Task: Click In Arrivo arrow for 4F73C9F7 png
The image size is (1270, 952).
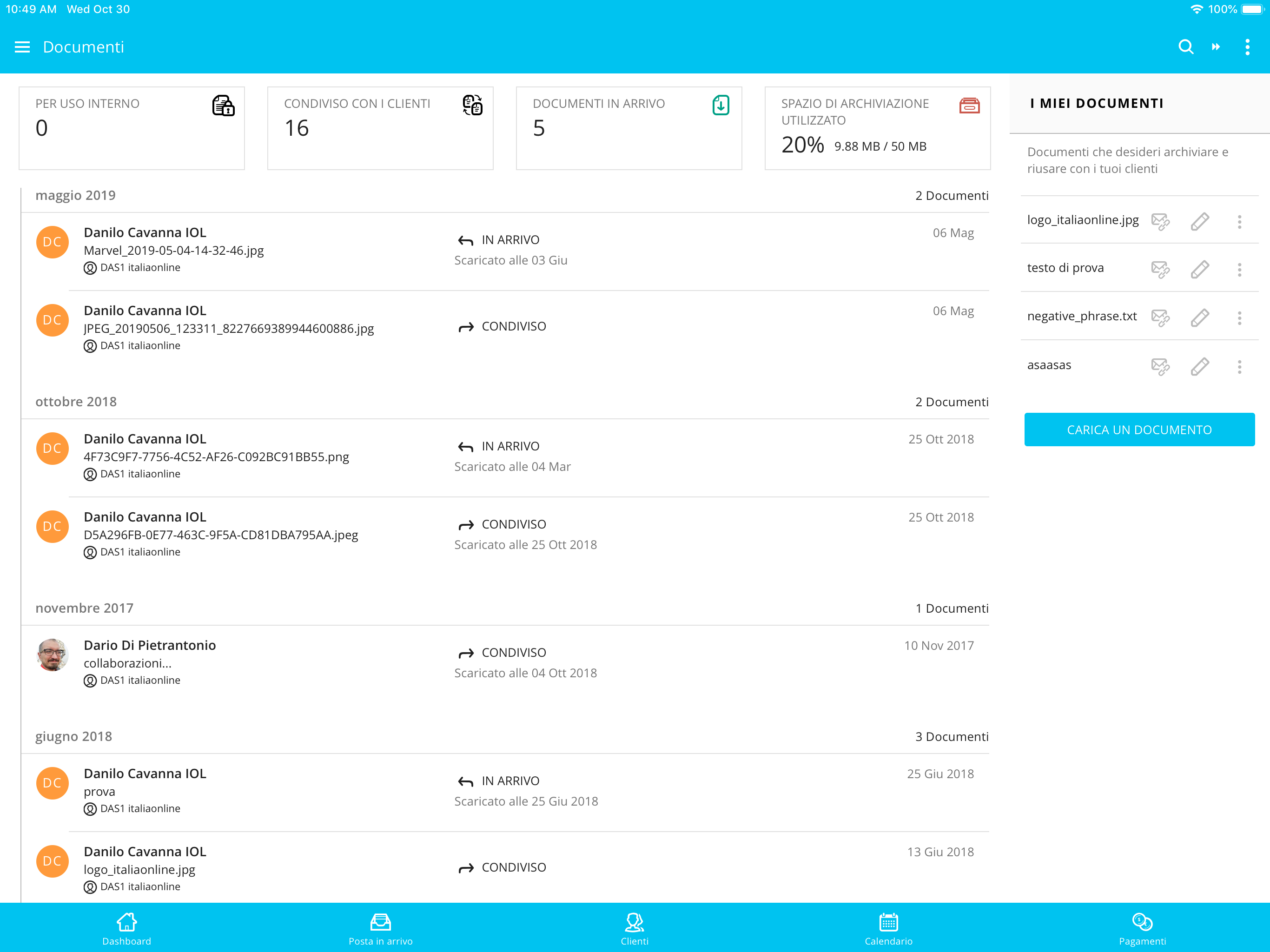Action: (466, 447)
